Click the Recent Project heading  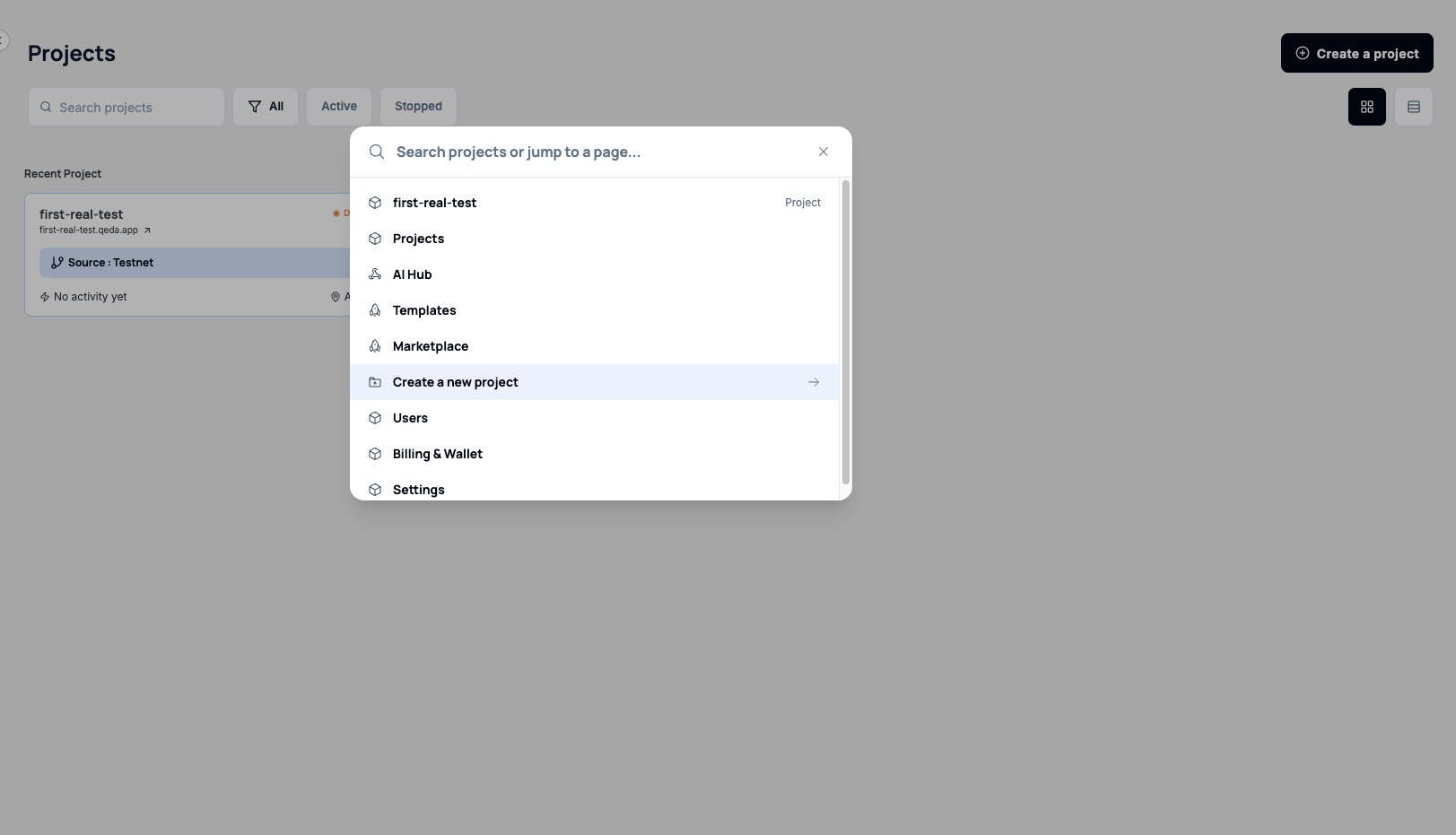point(63,174)
